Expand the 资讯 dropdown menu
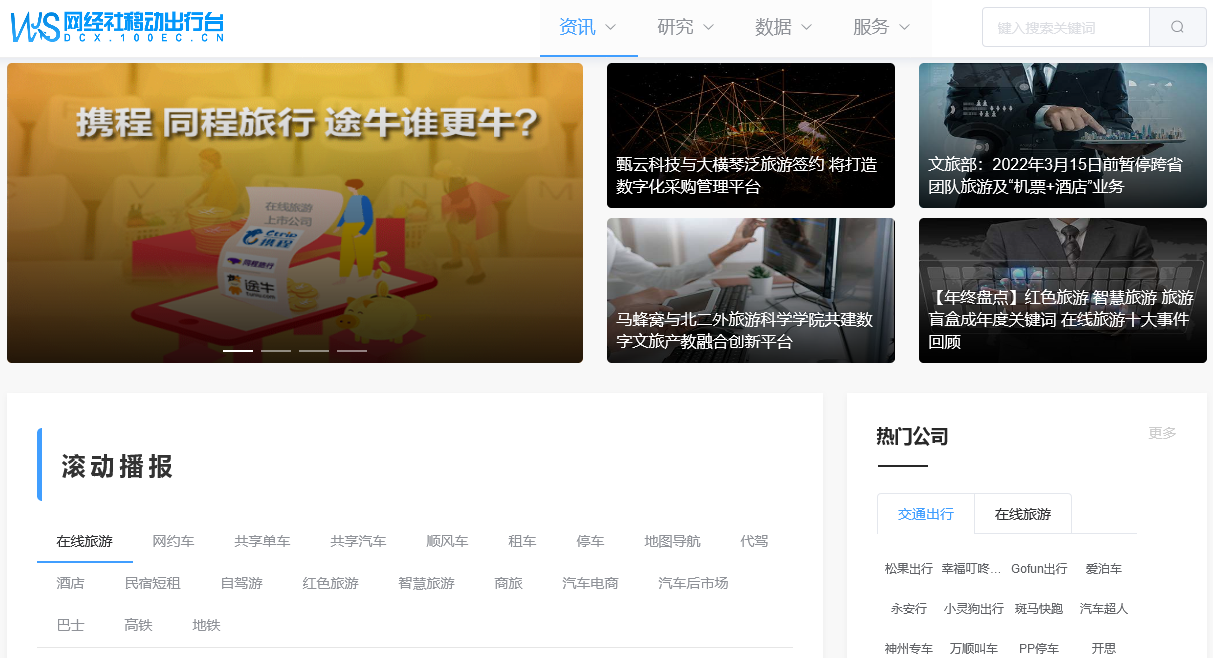The height and width of the screenshot is (658, 1213). (x=588, y=27)
